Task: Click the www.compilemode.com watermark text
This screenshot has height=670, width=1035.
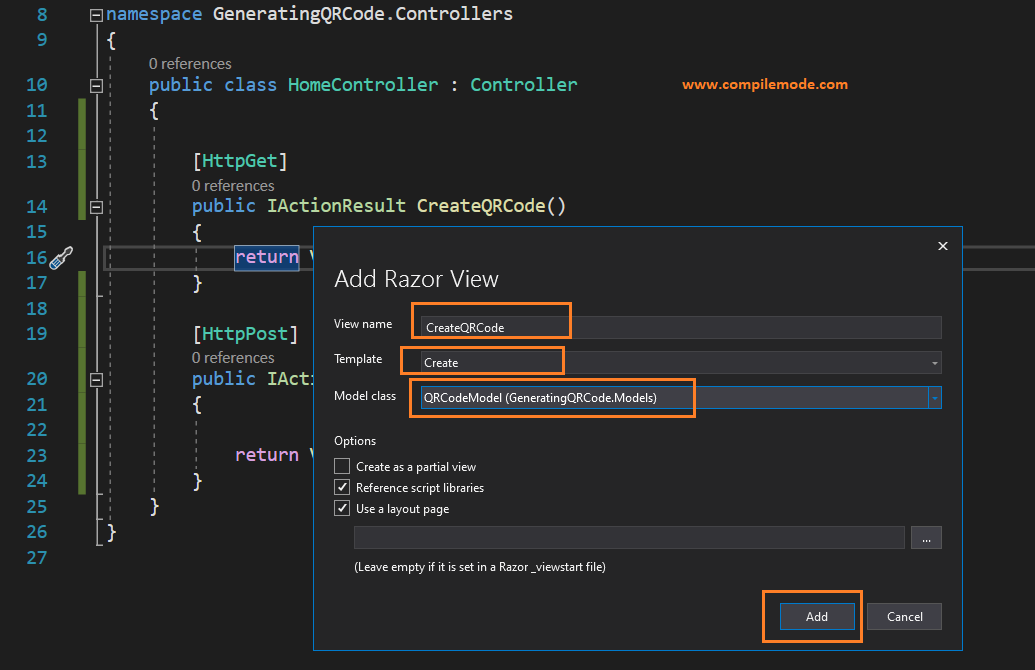Action: coord(764,85)
